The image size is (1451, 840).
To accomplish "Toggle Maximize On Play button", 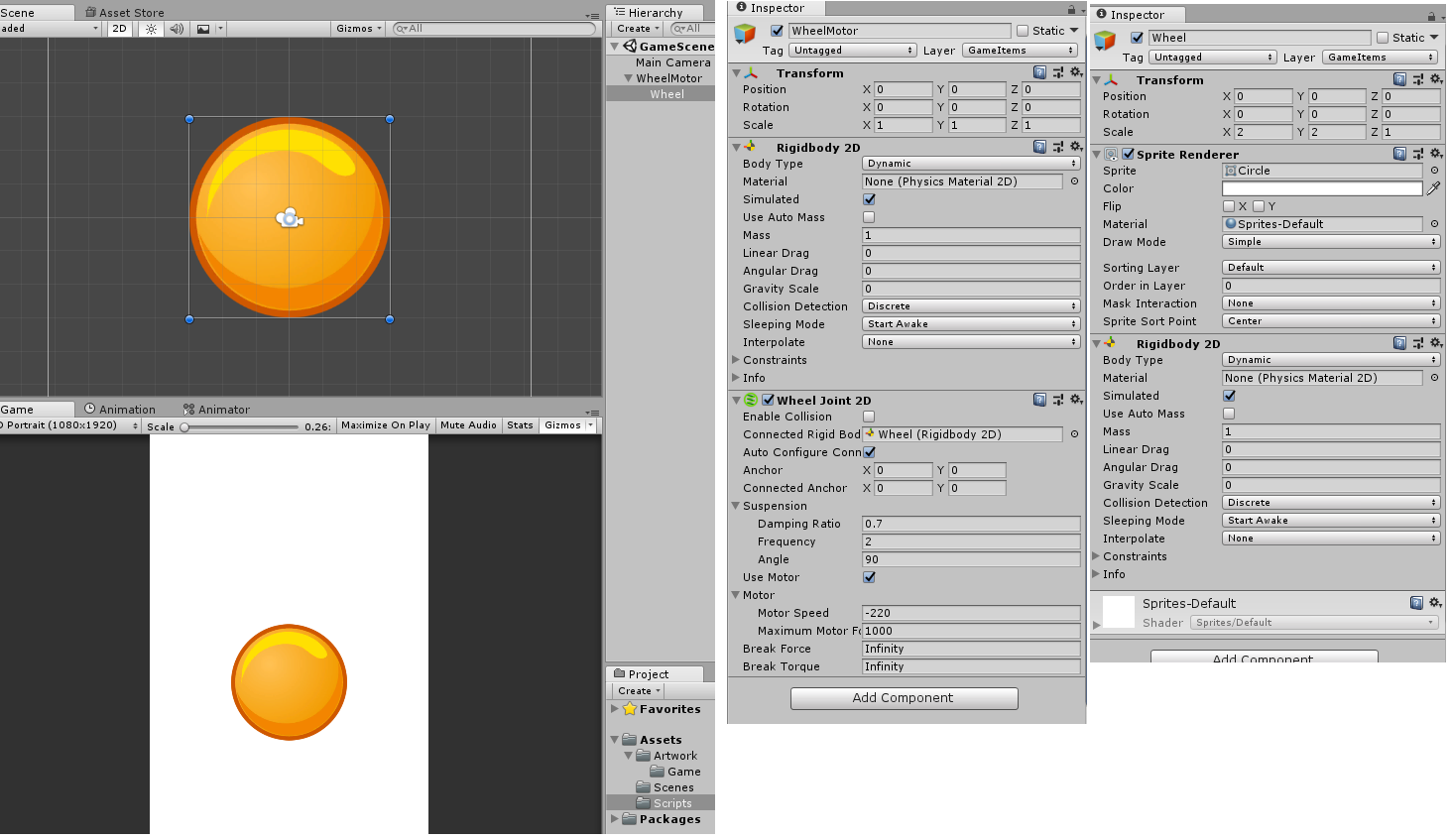I will click(x=386, y=425).
